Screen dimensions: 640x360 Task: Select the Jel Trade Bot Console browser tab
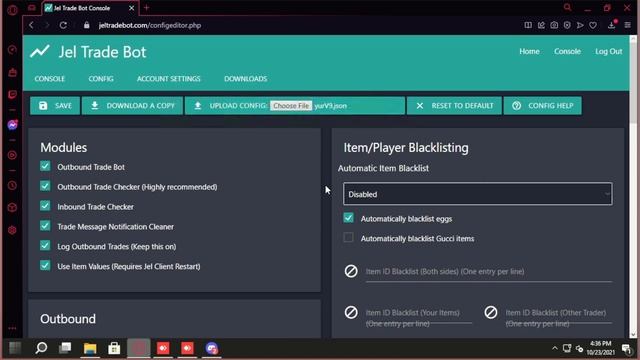(x=90, y=8)
